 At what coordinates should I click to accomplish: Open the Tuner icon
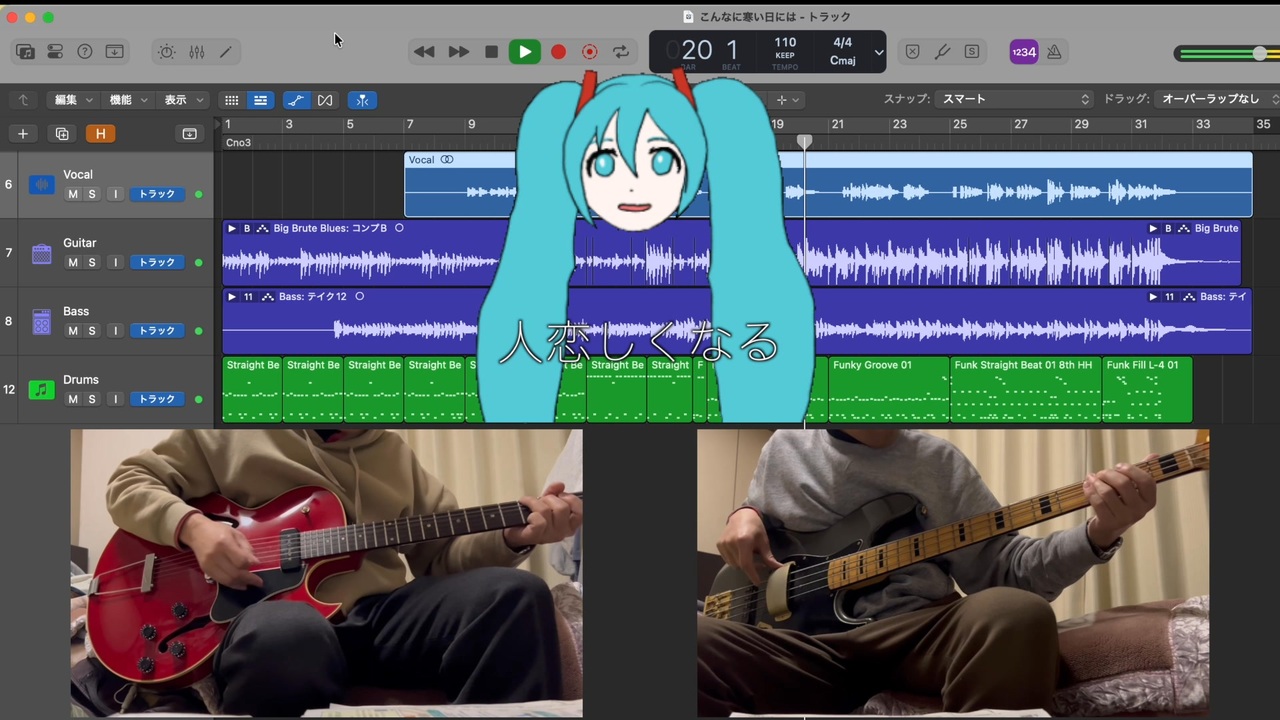pyautogui.click(x=942, y=52)
